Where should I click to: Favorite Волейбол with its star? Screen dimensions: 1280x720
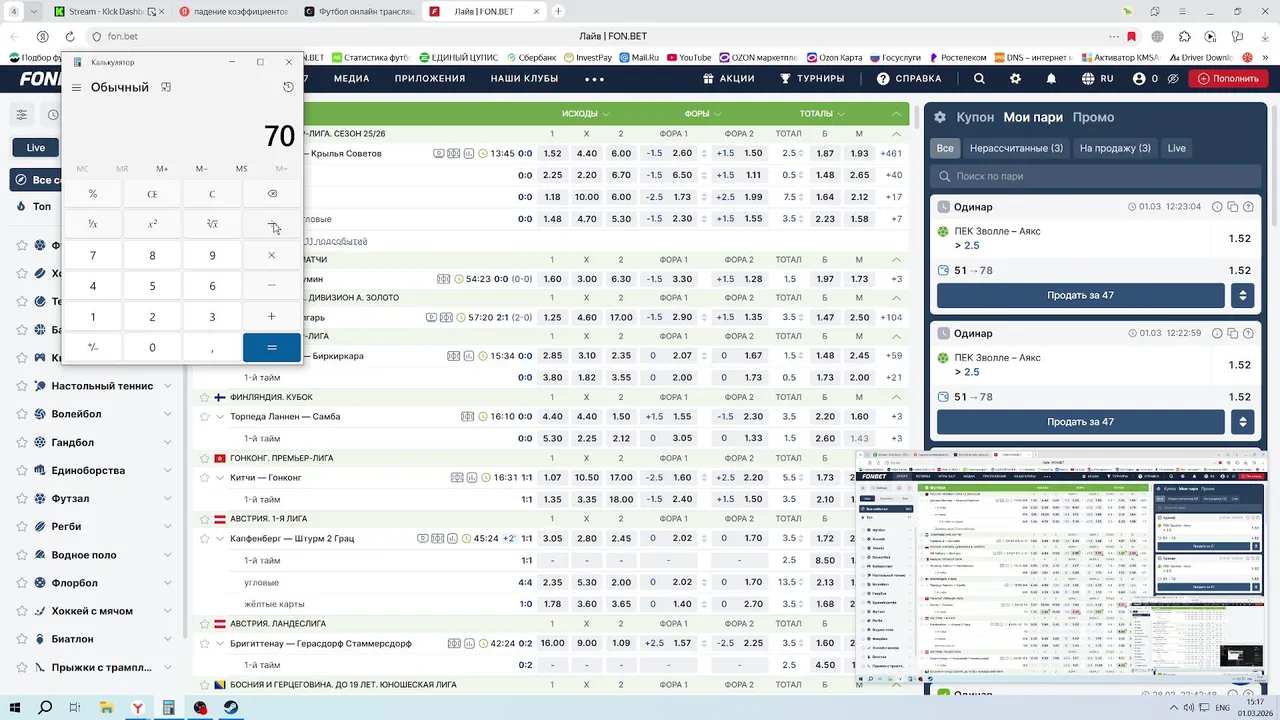(x=21, y=414)
